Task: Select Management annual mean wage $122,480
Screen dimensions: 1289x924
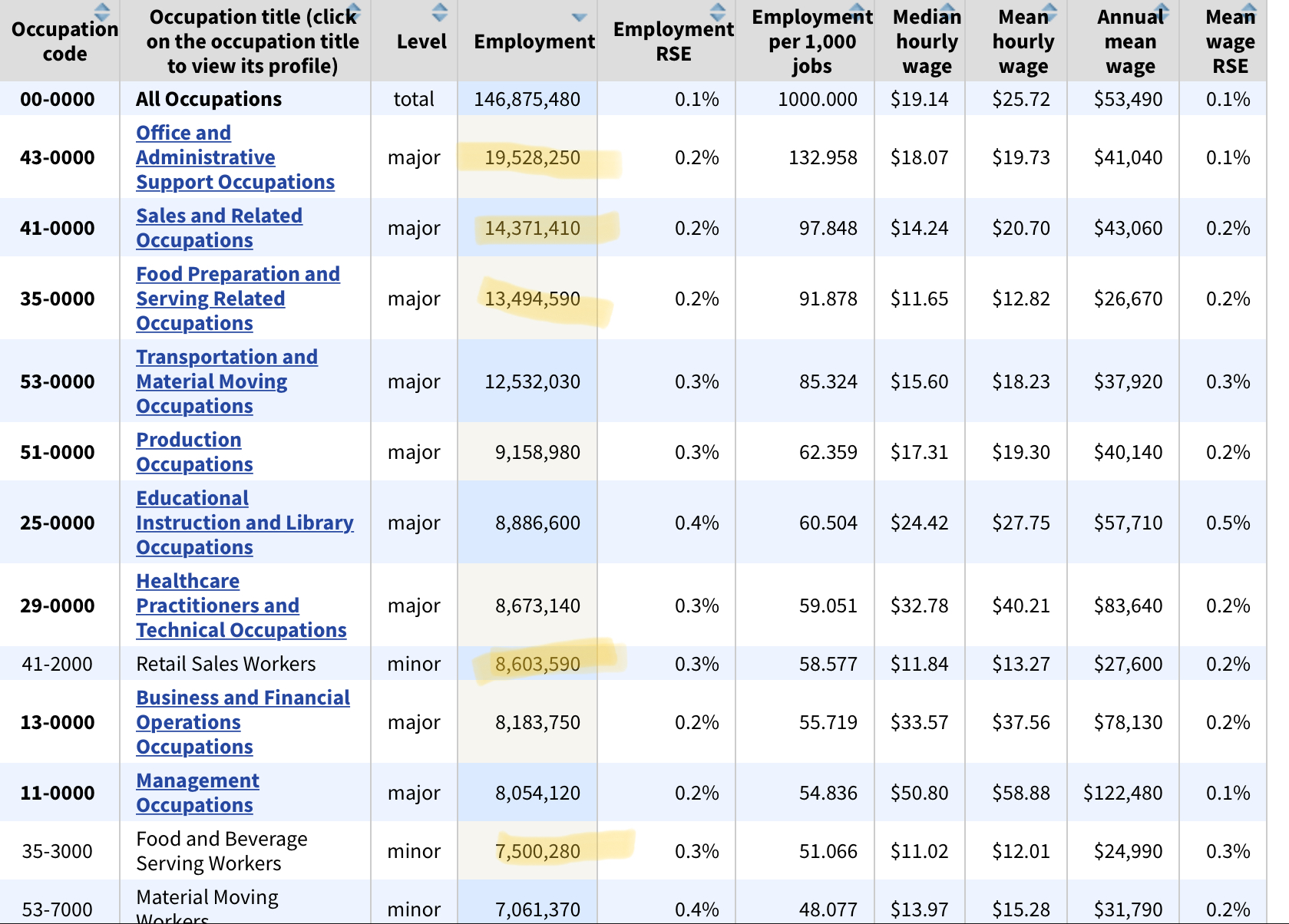Action: (x=1122, y=793)
